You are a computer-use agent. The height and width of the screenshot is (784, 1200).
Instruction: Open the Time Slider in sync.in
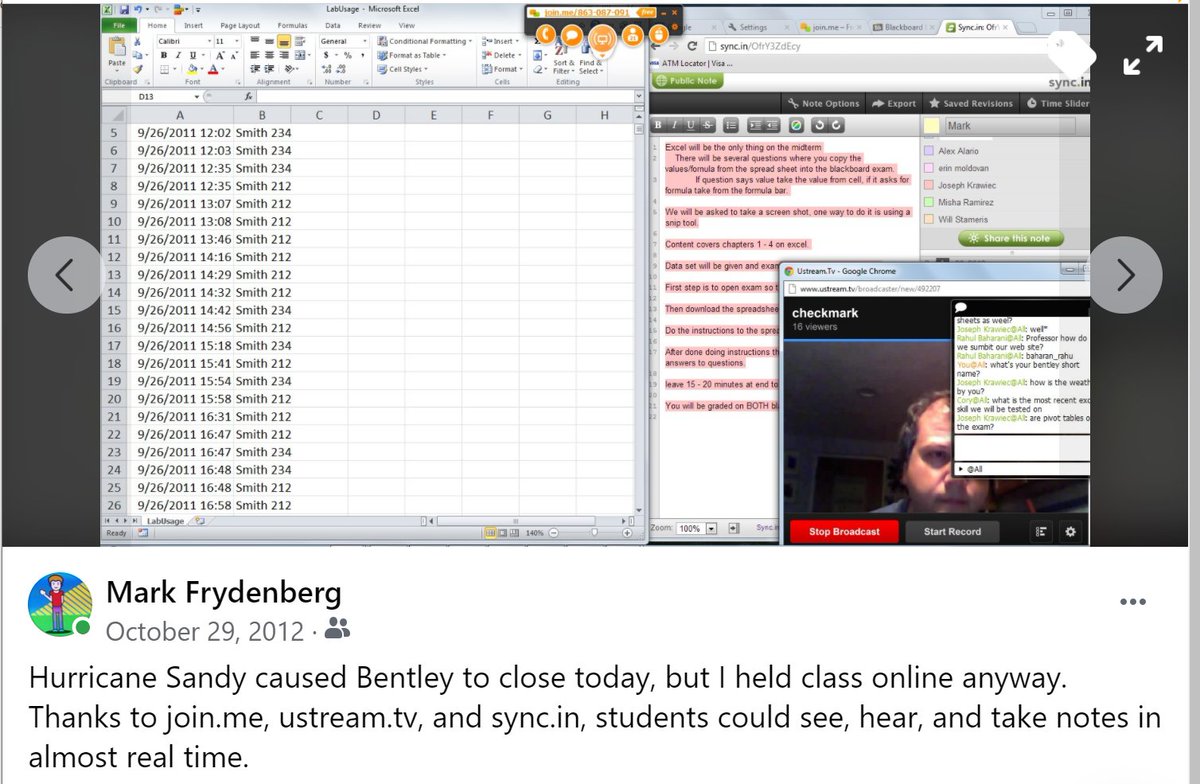(1056, 103)
